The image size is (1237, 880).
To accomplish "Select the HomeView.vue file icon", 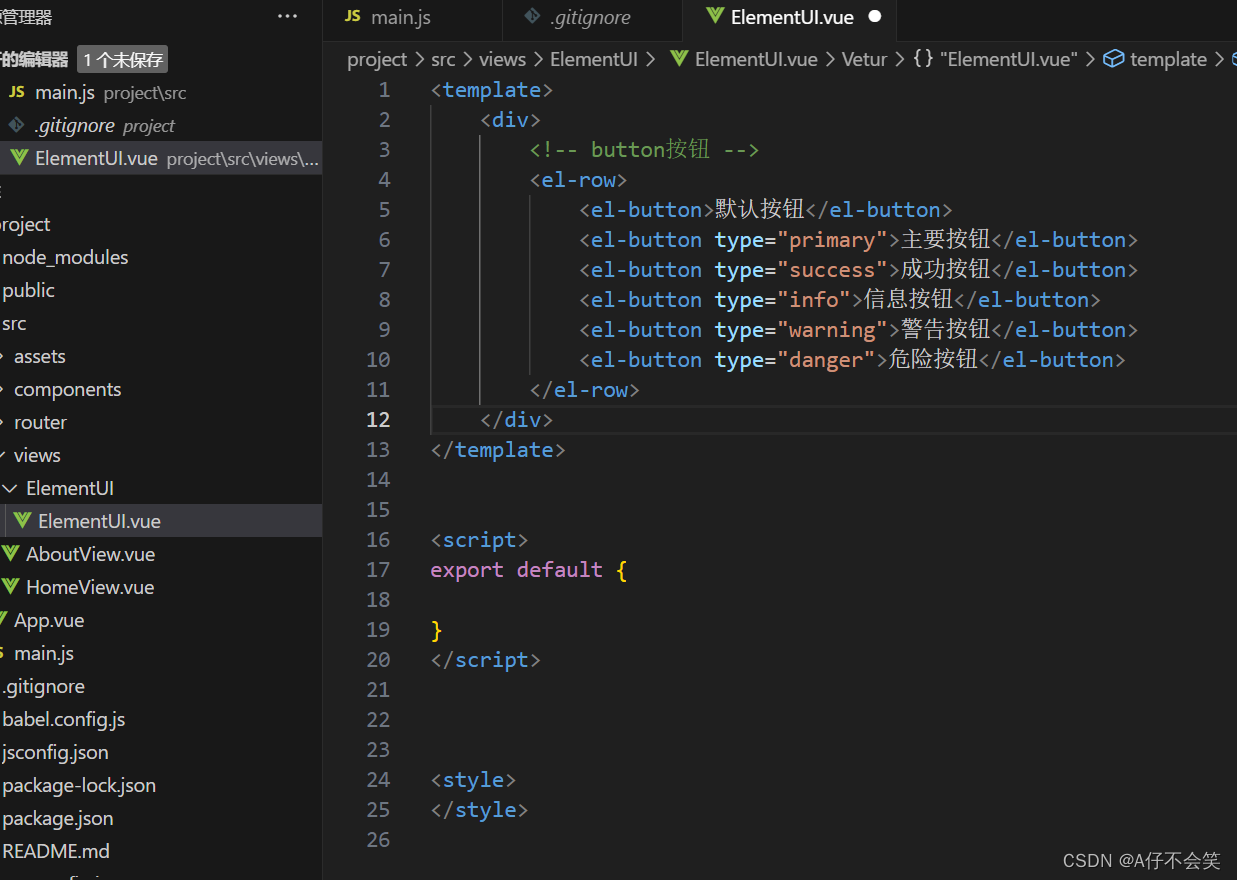I will coord(10,587).
